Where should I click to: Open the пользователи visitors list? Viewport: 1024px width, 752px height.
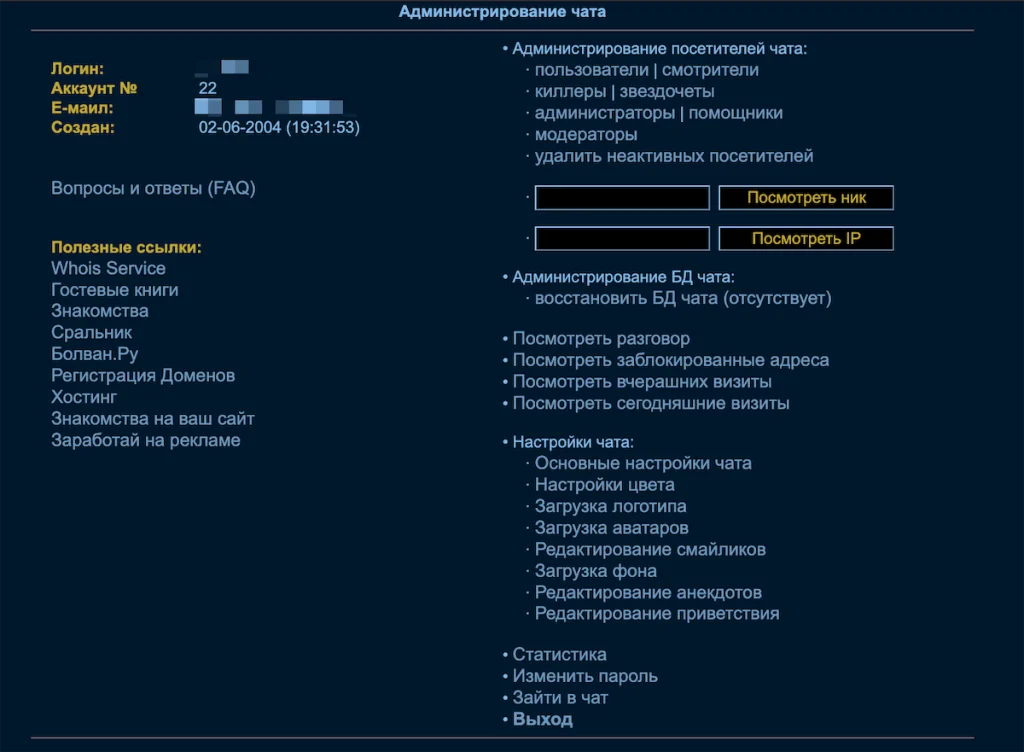click(591, 70)
